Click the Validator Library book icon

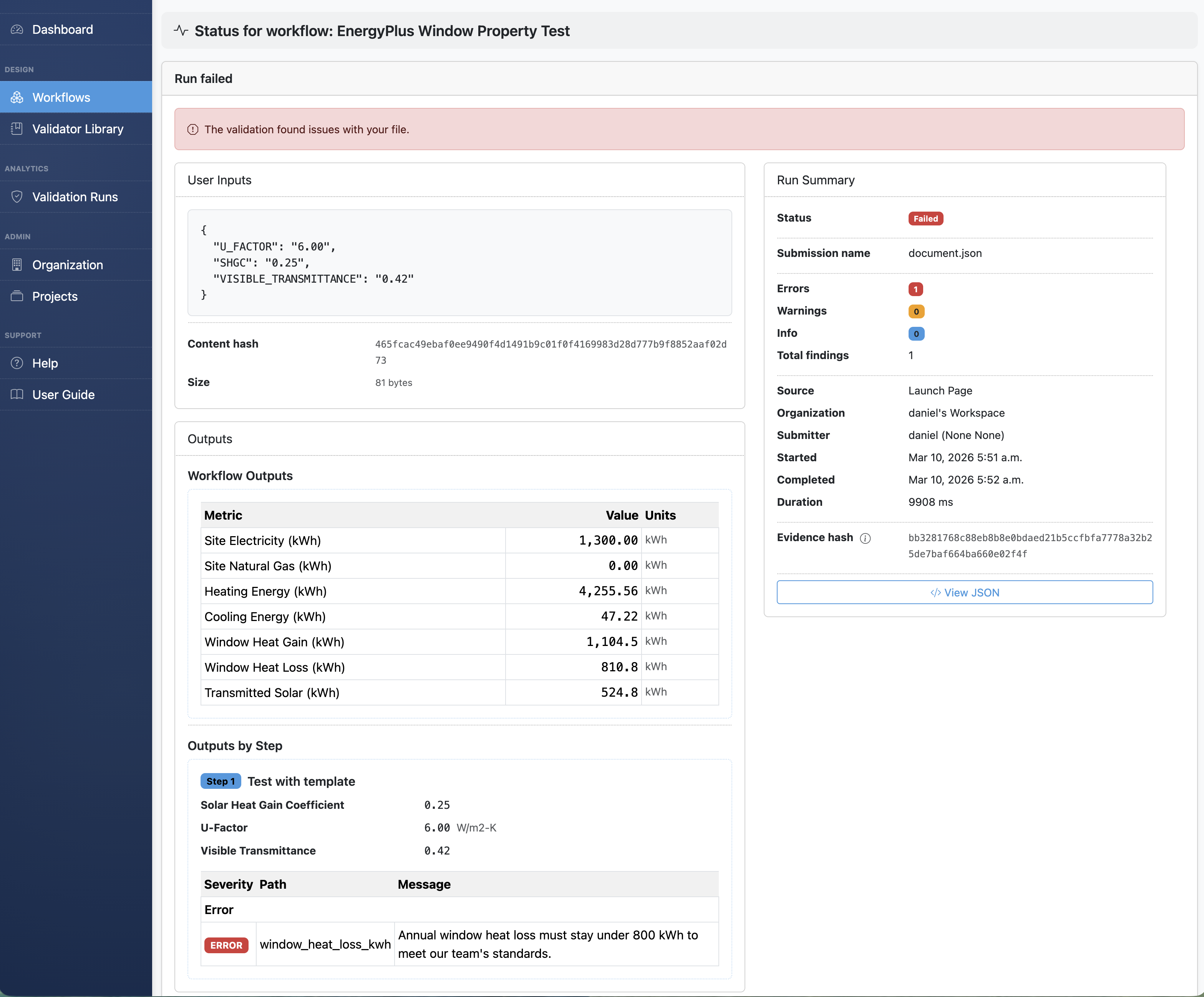pyautogui.click(x=17, y=129)
